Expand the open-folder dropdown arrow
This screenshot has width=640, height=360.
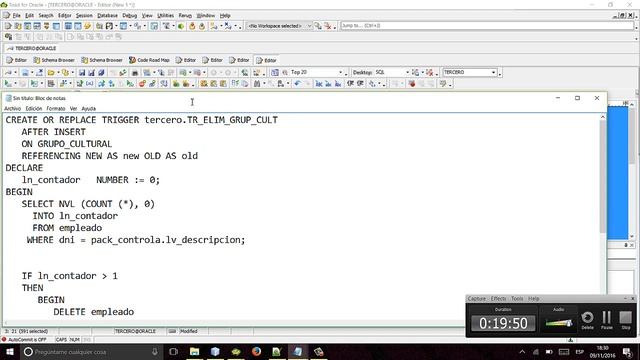point(58,73)
